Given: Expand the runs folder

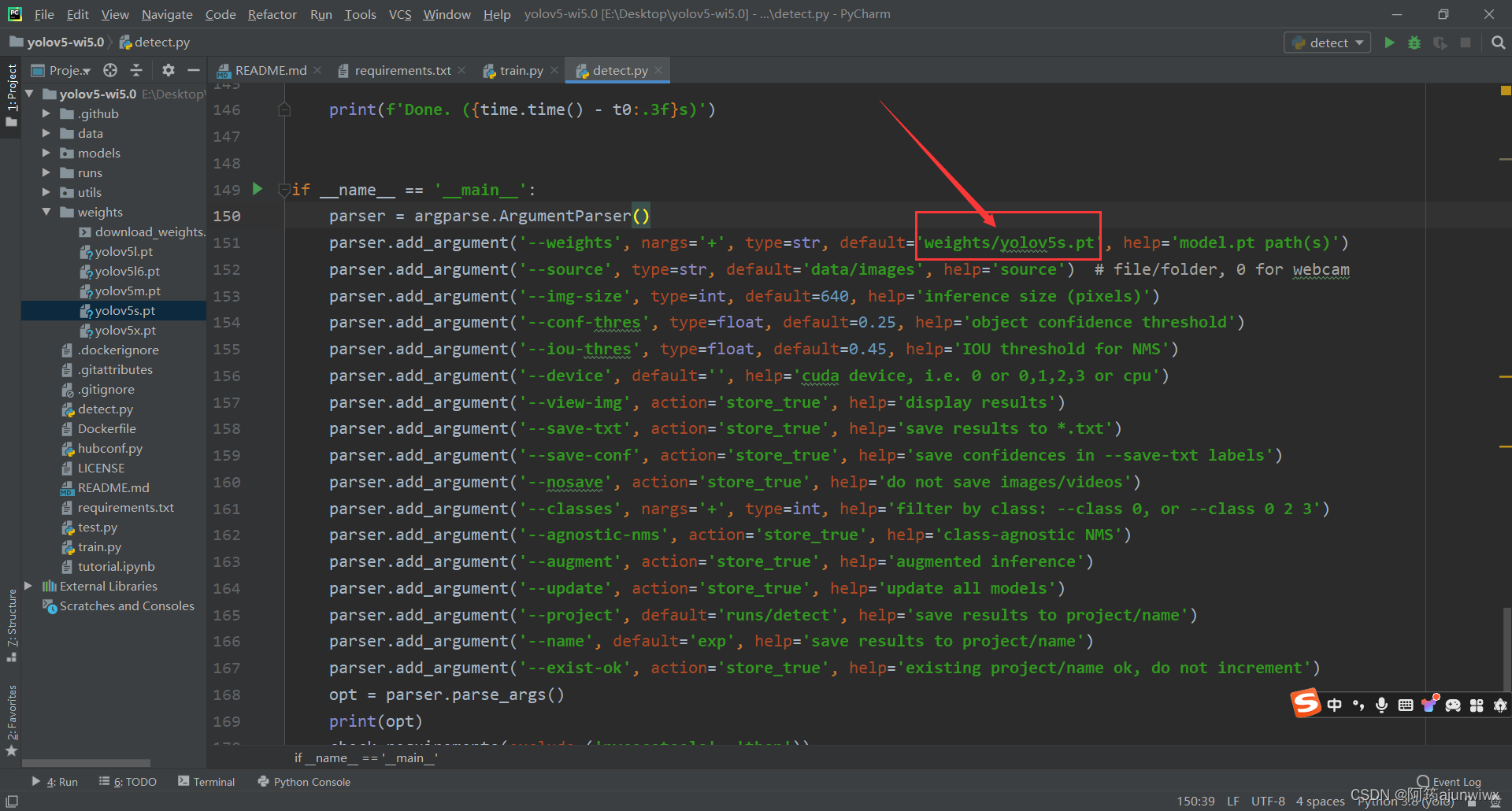Looking at the screenshot, I should pos(46,172).
